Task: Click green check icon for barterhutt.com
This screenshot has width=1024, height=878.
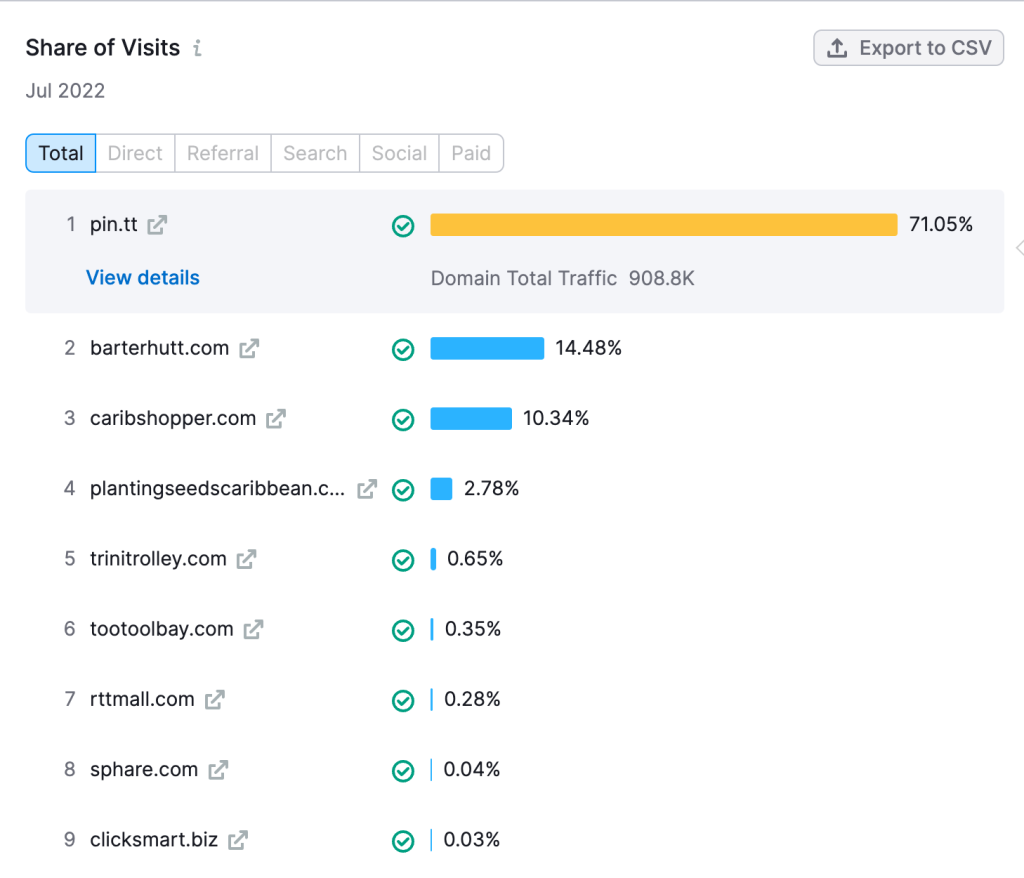Action: (x=403, y=350)
